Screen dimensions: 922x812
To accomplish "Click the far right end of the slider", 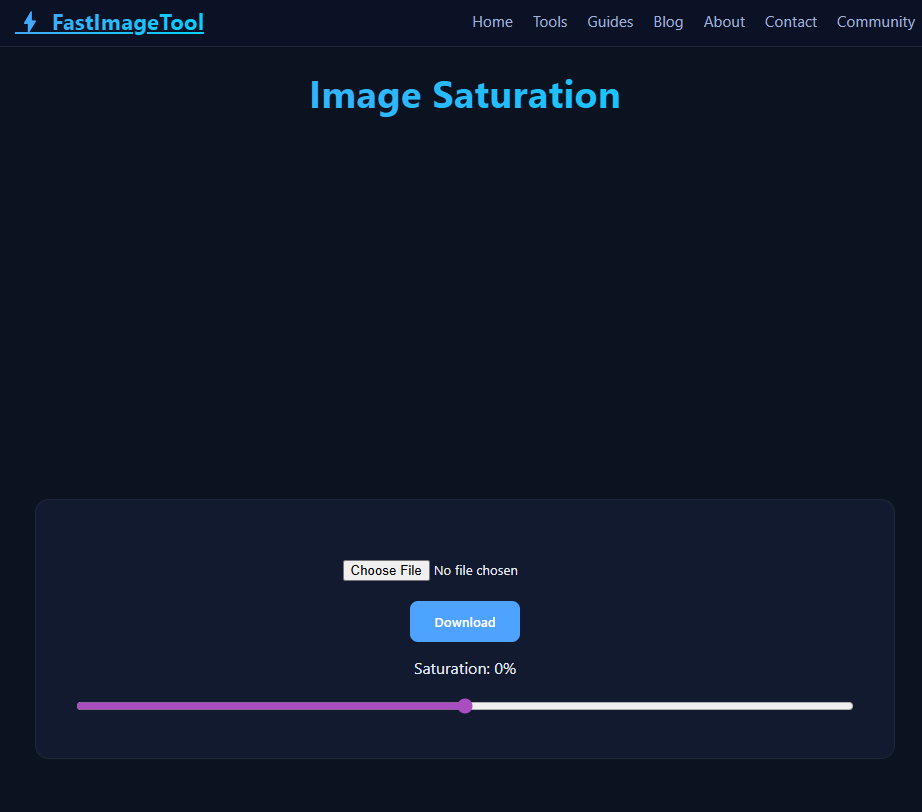I will click(x=849, y=705).
